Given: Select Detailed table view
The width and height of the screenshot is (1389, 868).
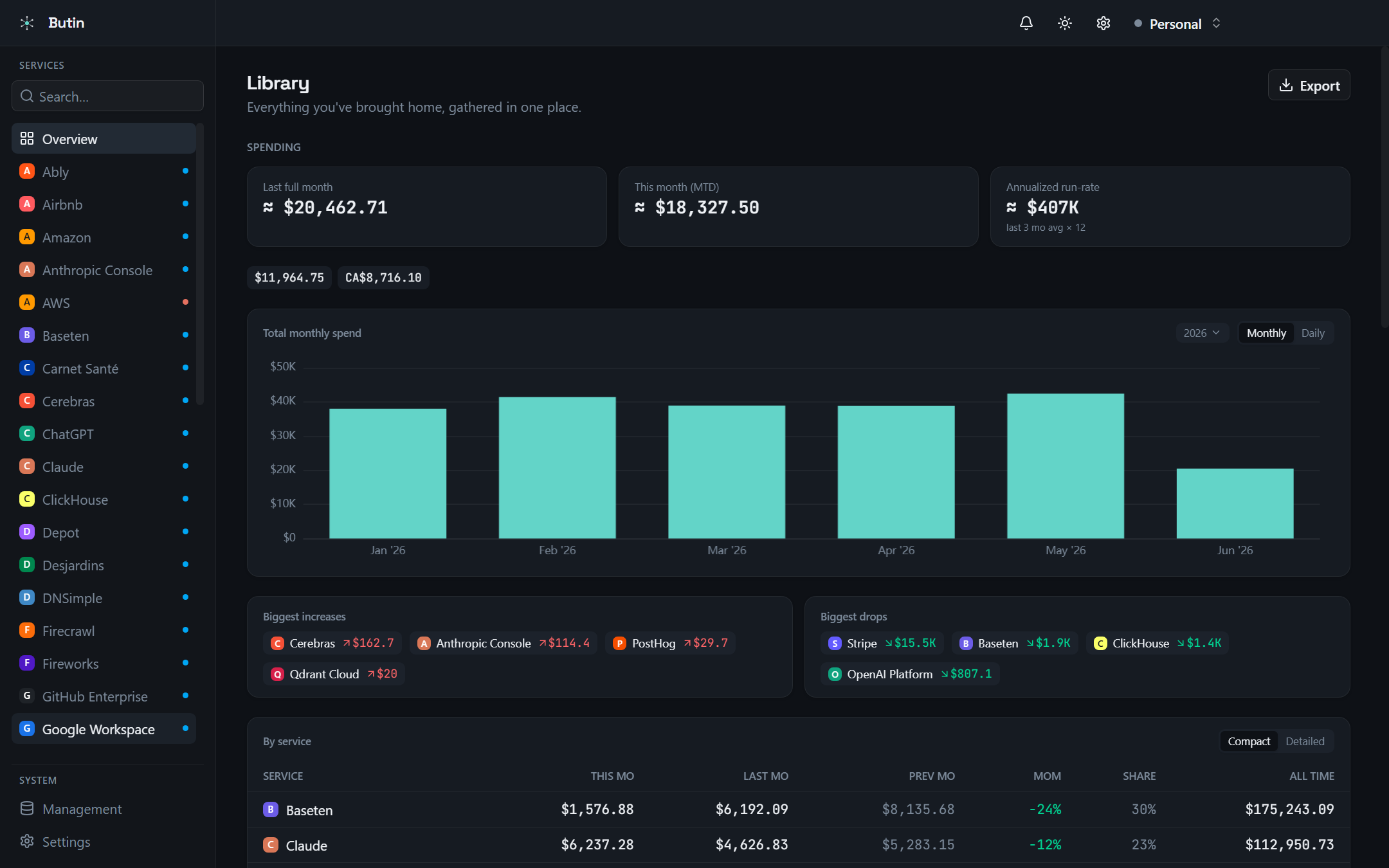Looking at the screenshot, I should 1305,741.
